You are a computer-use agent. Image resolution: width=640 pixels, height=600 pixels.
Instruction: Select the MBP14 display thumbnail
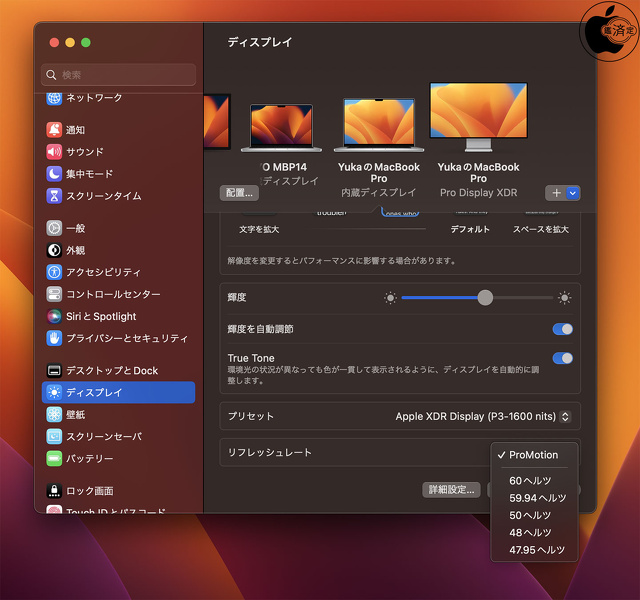coord(281,128)
